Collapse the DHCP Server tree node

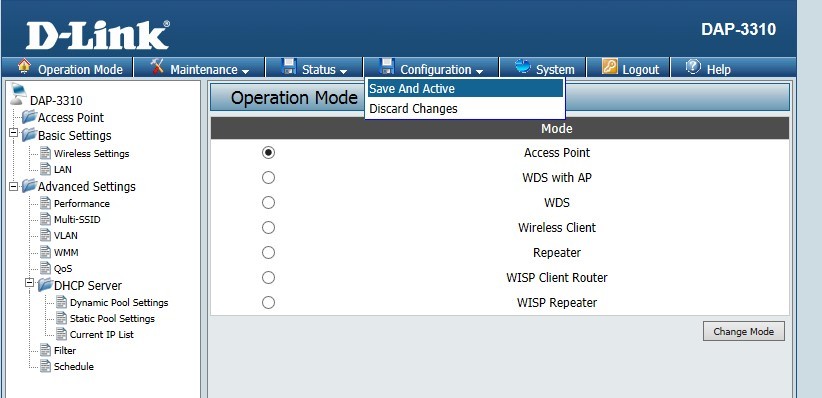[30, 283]
